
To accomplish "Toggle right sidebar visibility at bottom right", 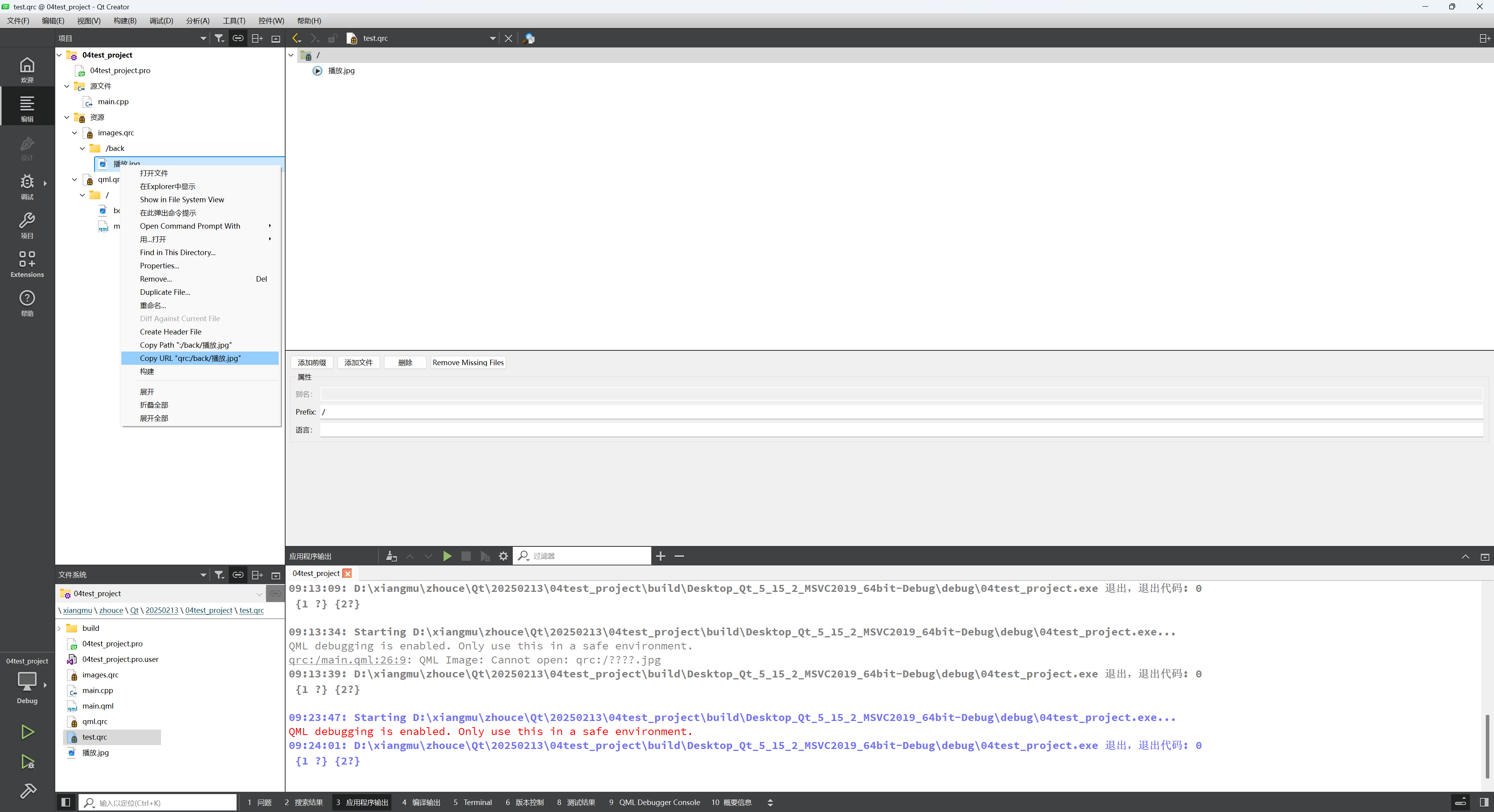I will 1483,802.
